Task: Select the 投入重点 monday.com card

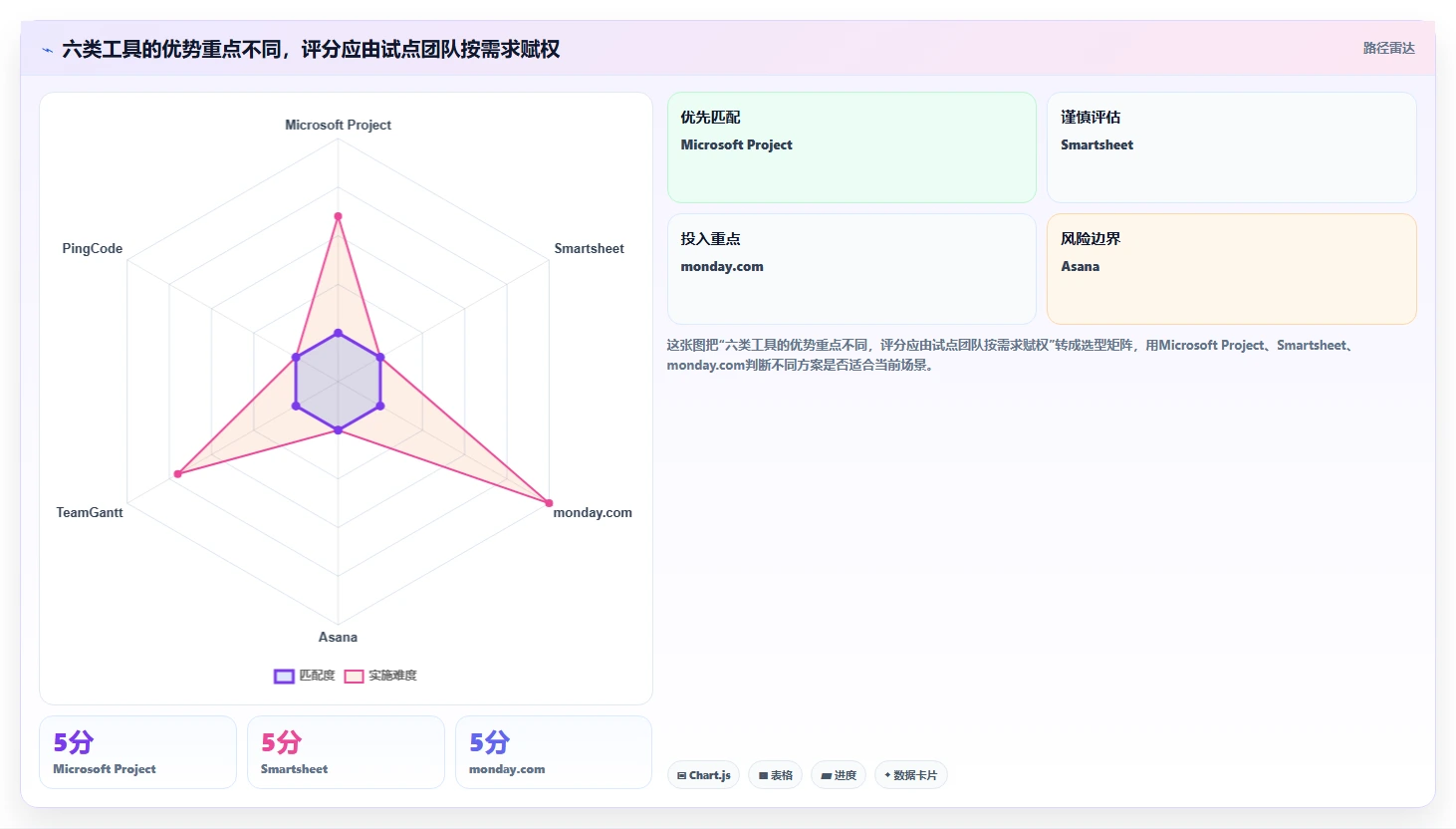Action: coord(851,269)
